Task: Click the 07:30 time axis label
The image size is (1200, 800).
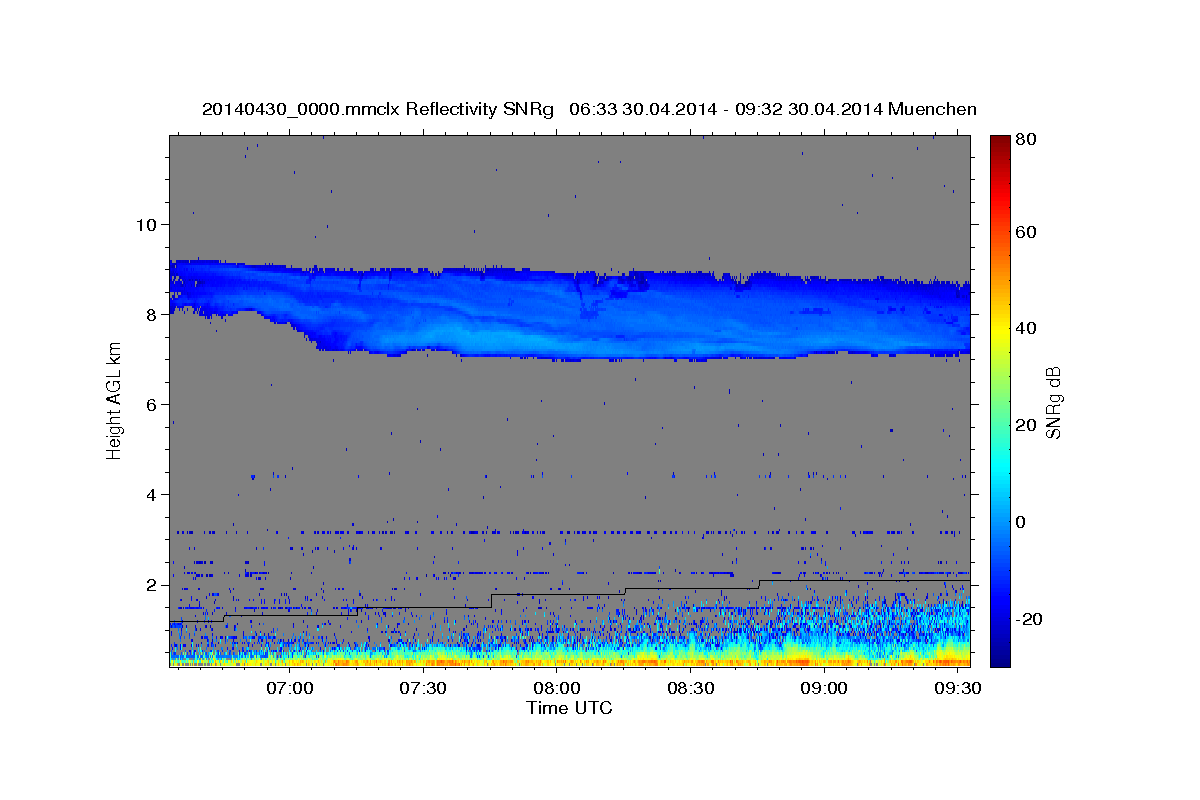Action: coord(423,688)
